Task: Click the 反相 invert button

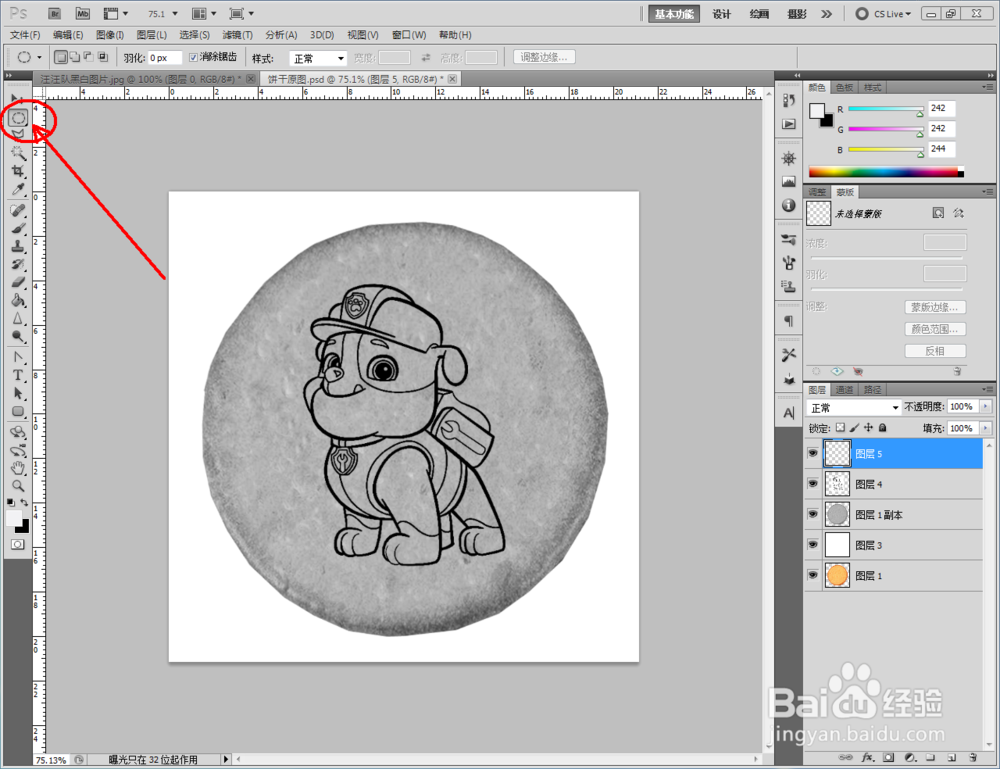Action: tap(935, 351)
